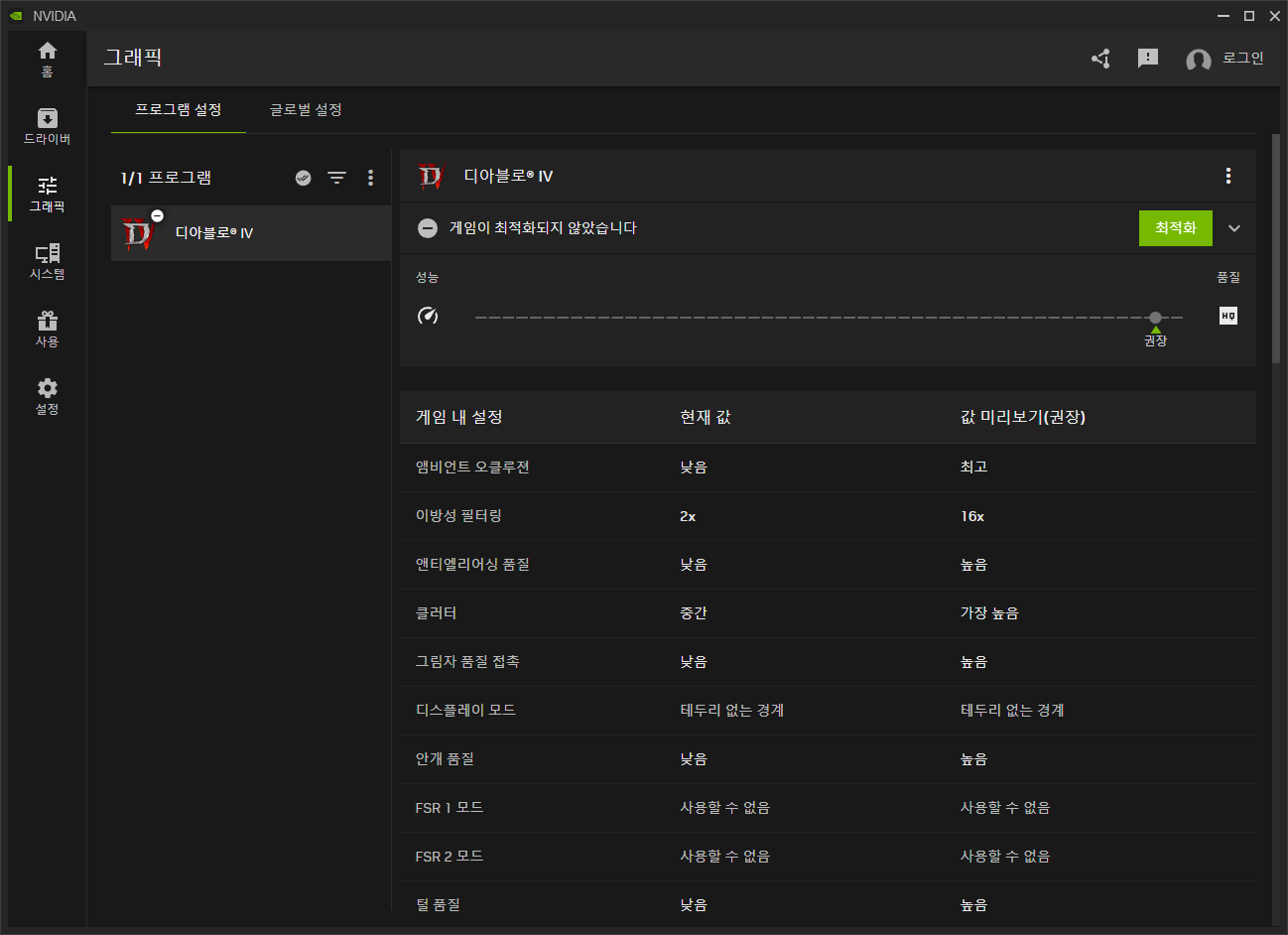Click the Diablo IV logo in detail header
1288x935 pixels.
click(x=432, y=177)
